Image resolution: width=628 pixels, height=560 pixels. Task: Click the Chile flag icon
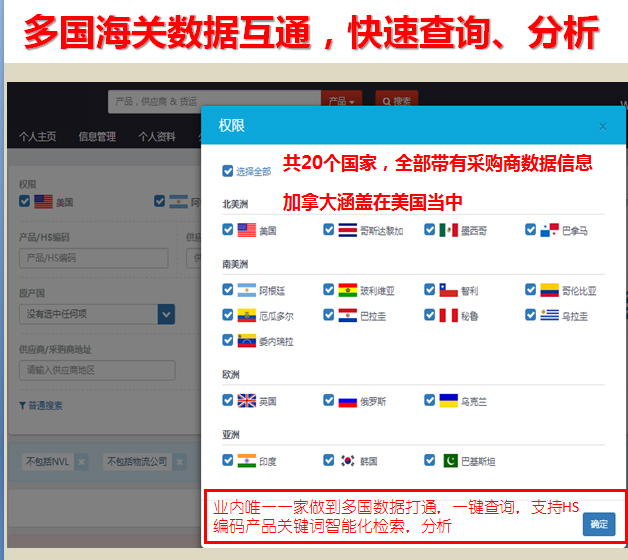449,290
